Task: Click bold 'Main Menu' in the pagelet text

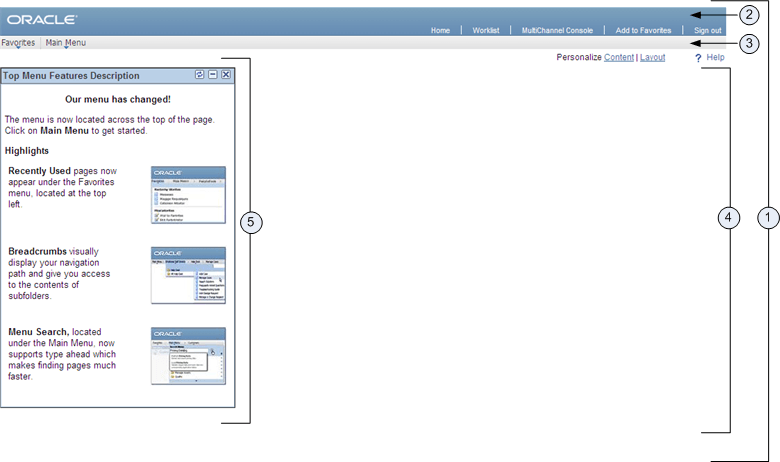Action: (x=64, y=131)
